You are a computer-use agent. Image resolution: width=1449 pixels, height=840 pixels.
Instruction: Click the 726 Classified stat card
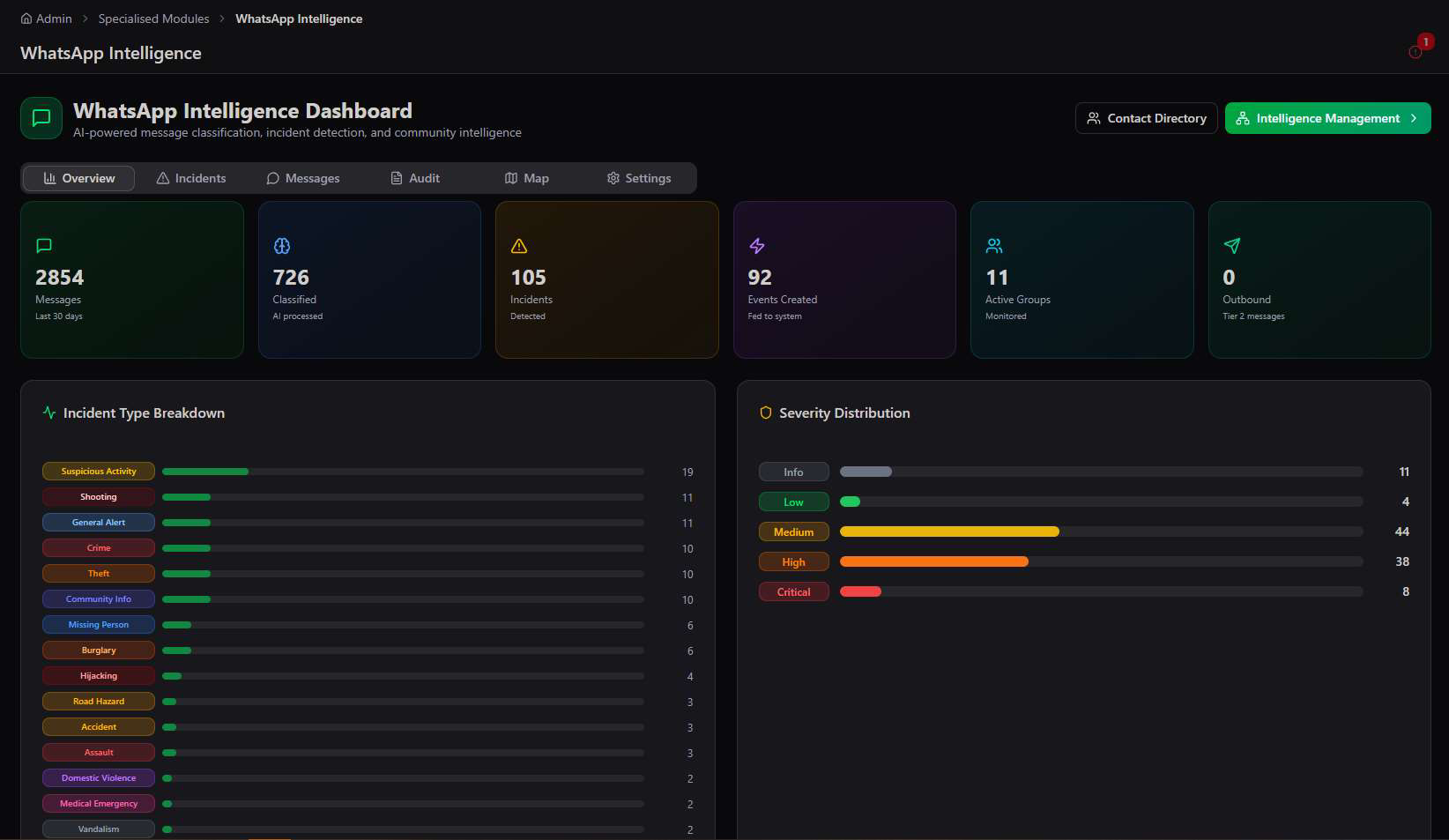(x=369, y=279)
